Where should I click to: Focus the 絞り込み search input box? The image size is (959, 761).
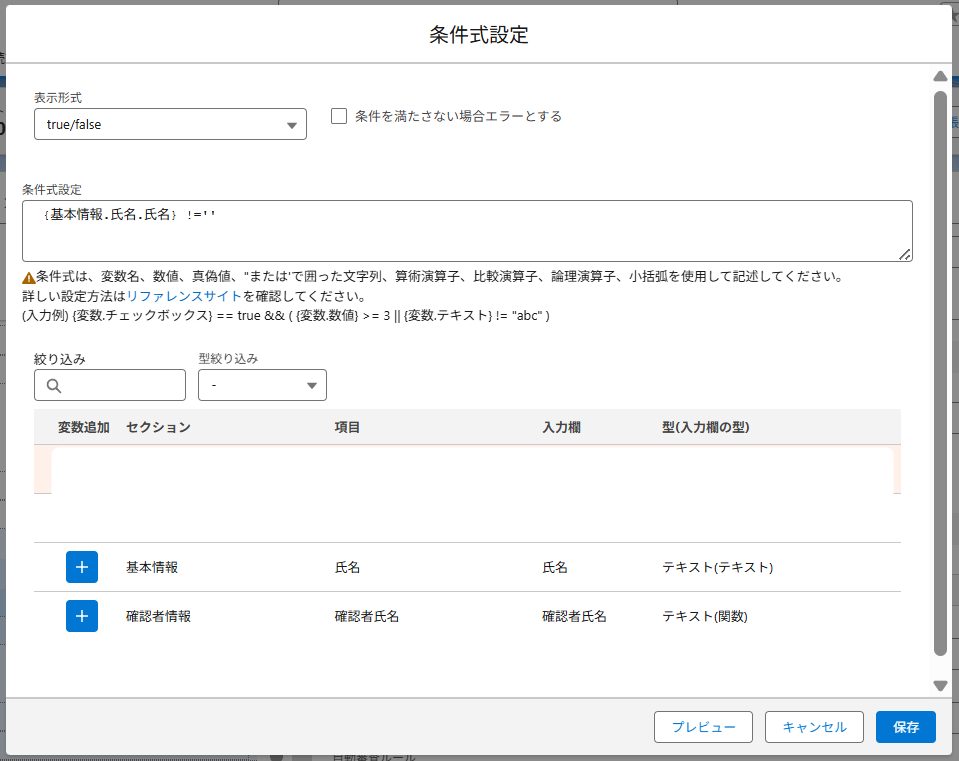point(122,385)
